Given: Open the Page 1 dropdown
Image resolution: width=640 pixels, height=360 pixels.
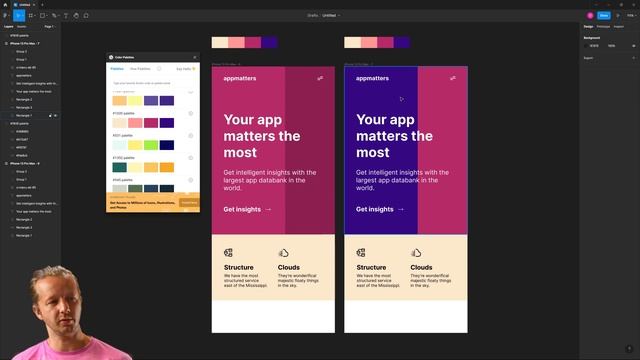Looking at the screenshot, I should tap(49, 27).
